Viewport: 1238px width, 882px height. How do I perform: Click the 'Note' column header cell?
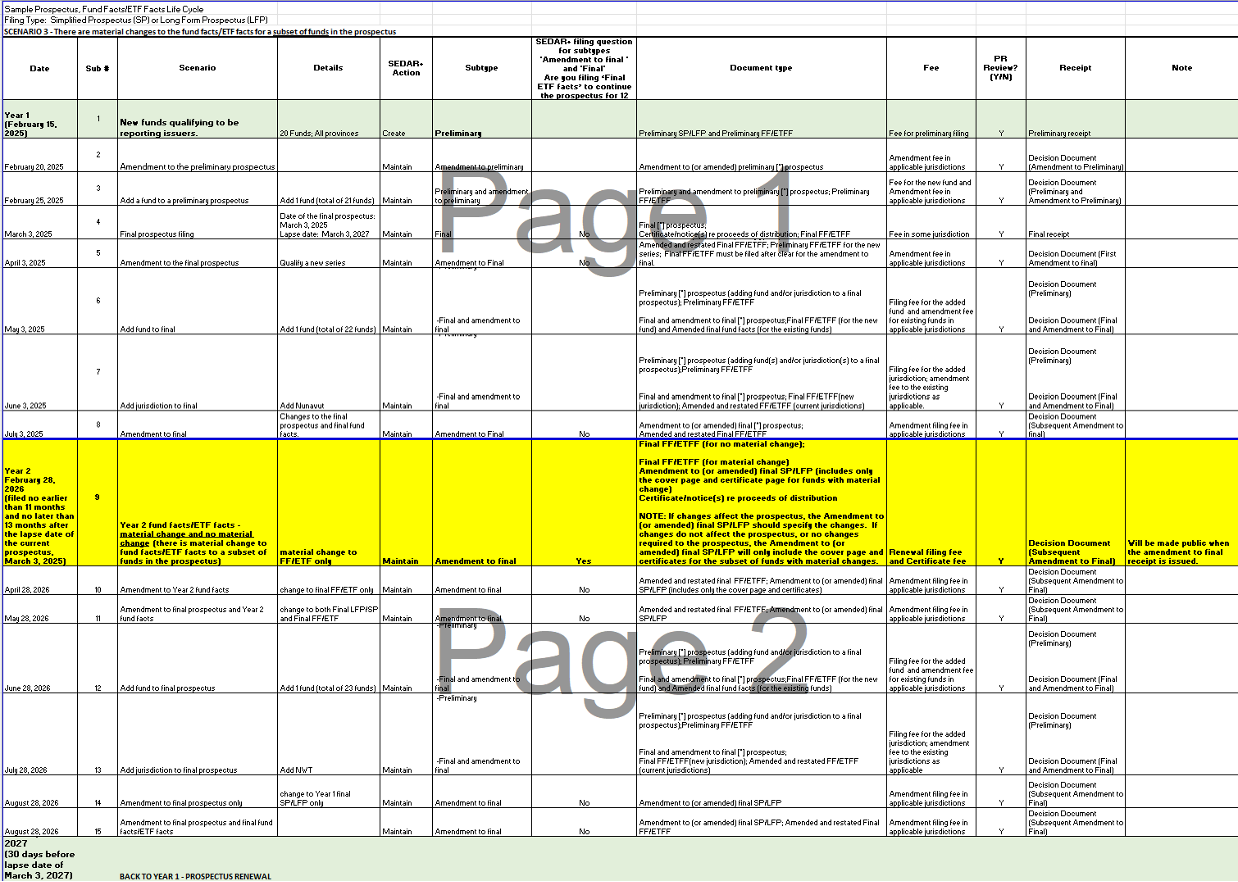coord(1181,68)
